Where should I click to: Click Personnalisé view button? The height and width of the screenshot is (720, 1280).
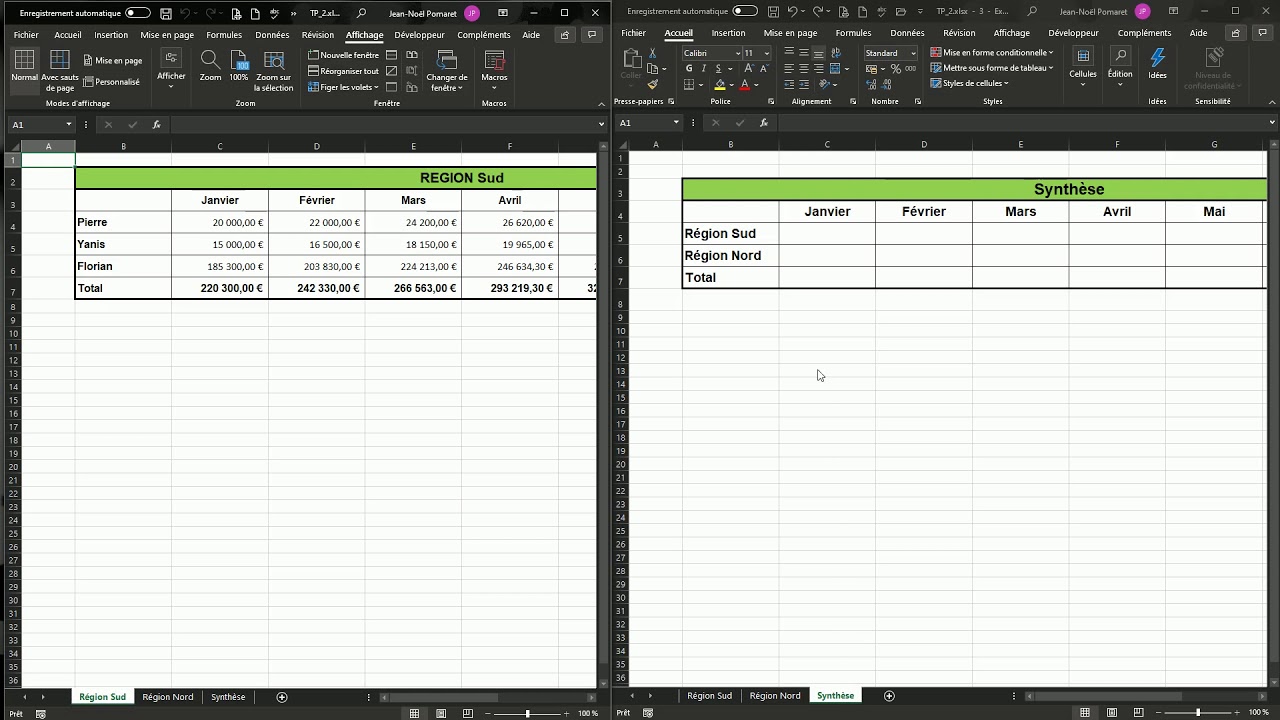click(x=112, y=82)
